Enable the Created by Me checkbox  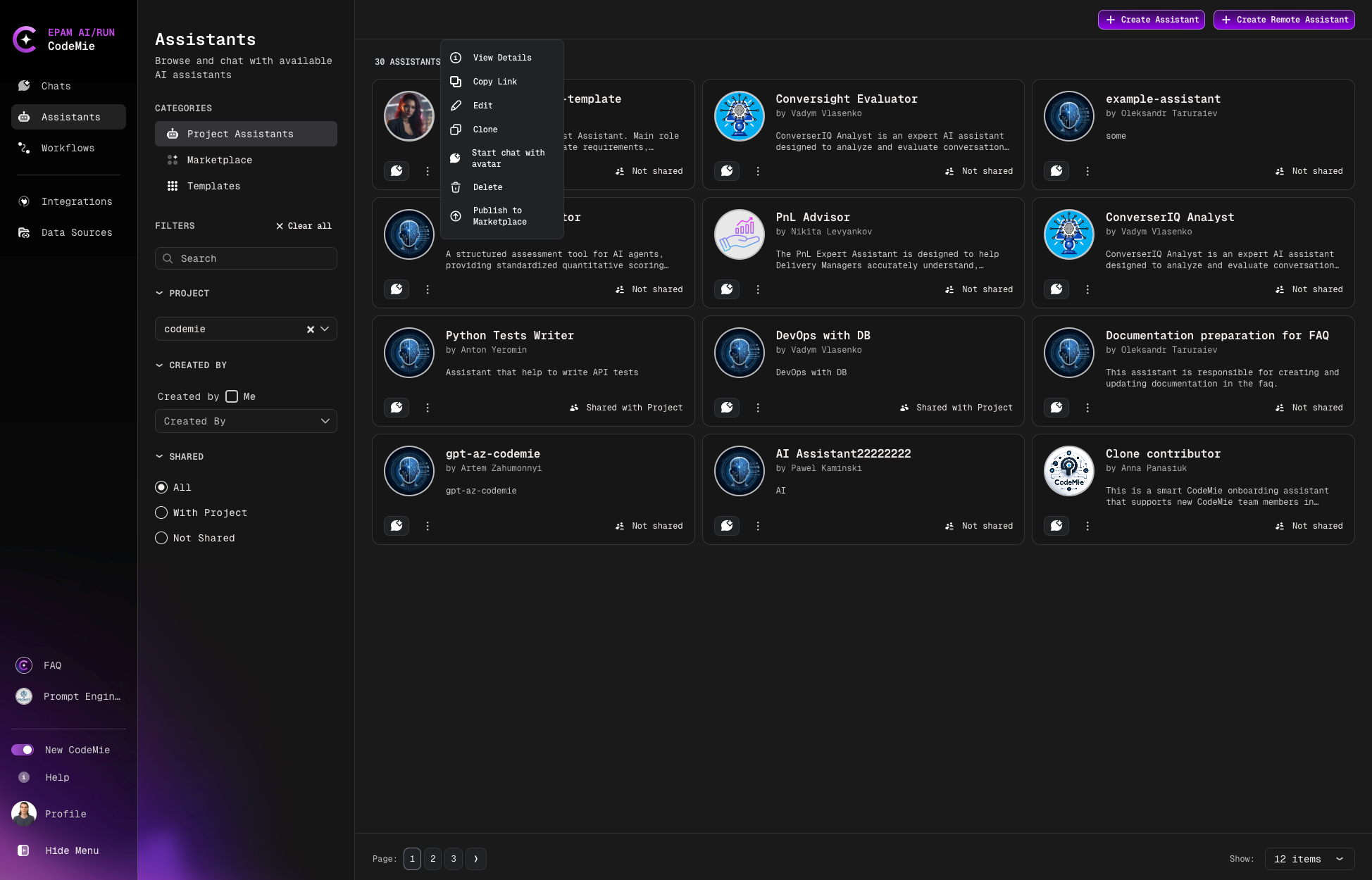232,396
